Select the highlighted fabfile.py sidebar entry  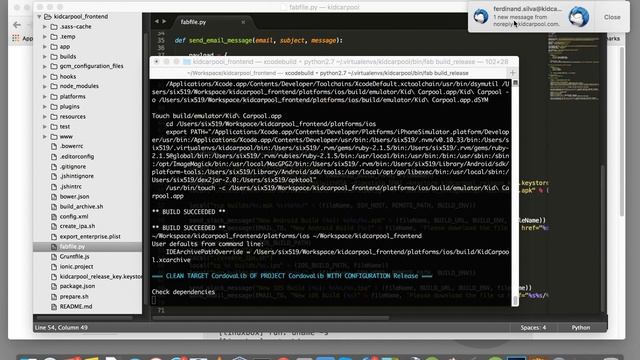click(x=88, y=247)
